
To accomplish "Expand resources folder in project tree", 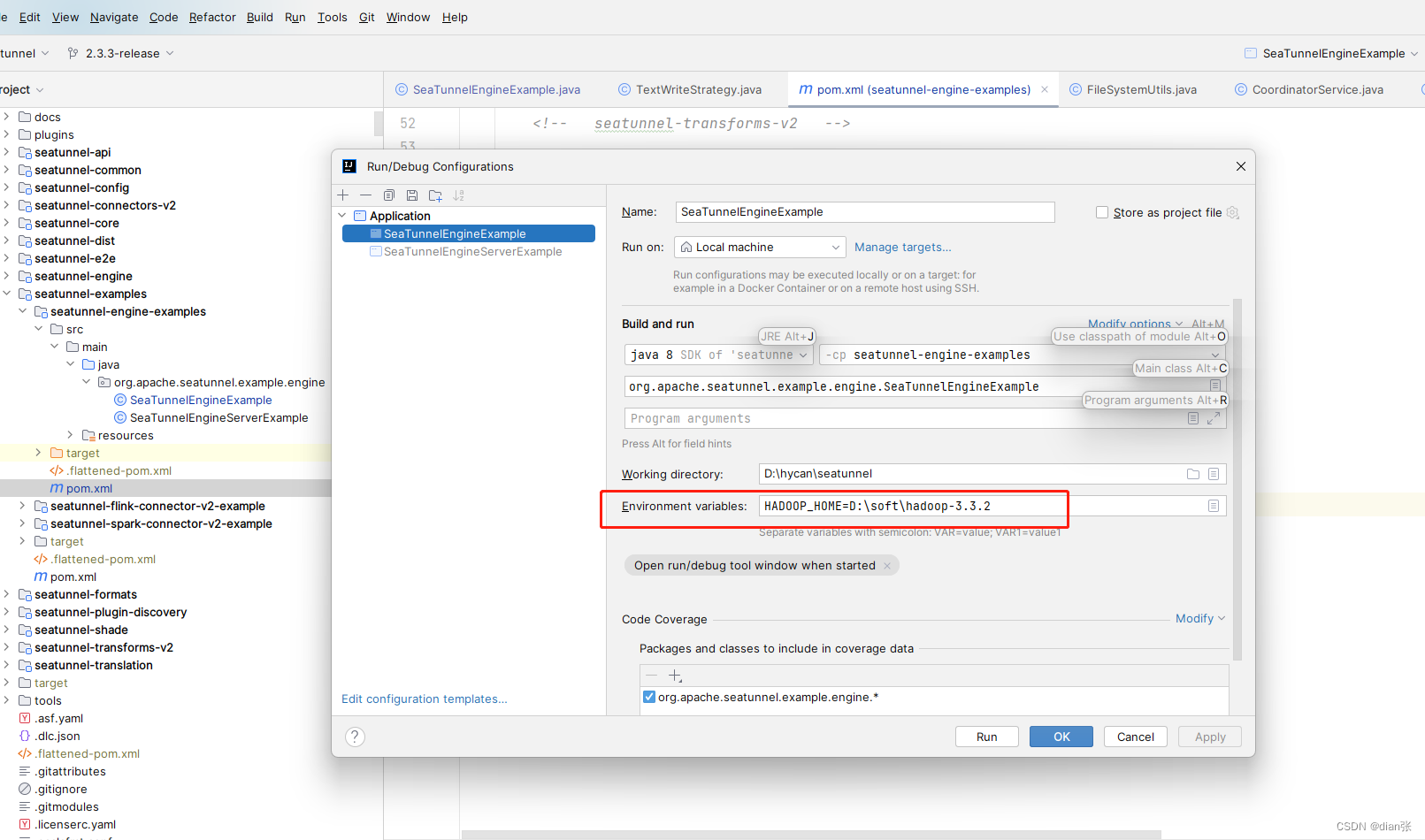I will [70, 435].
